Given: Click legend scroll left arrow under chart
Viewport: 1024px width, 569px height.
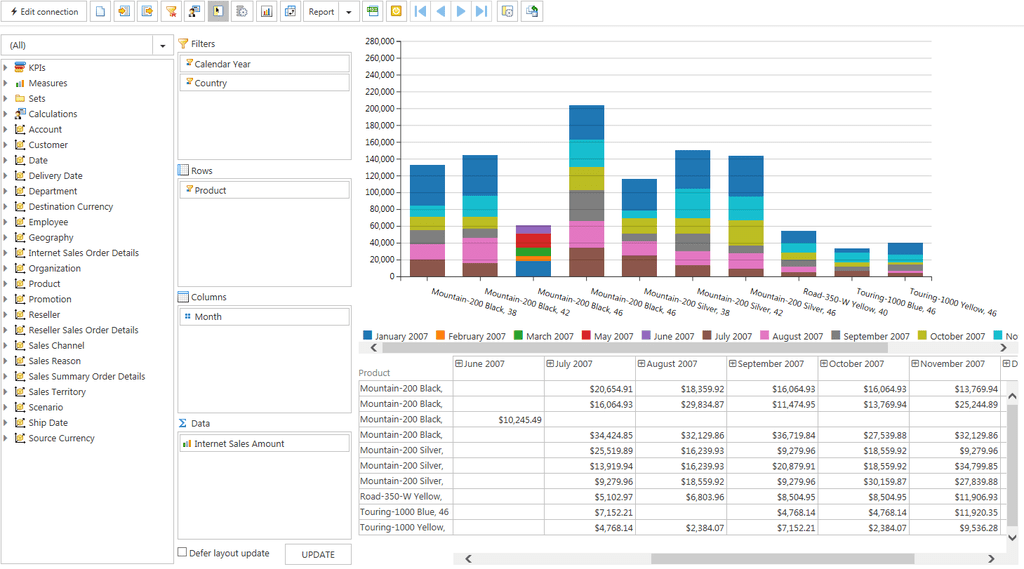Looking at the screenshot, I should [x=374, y=348].
